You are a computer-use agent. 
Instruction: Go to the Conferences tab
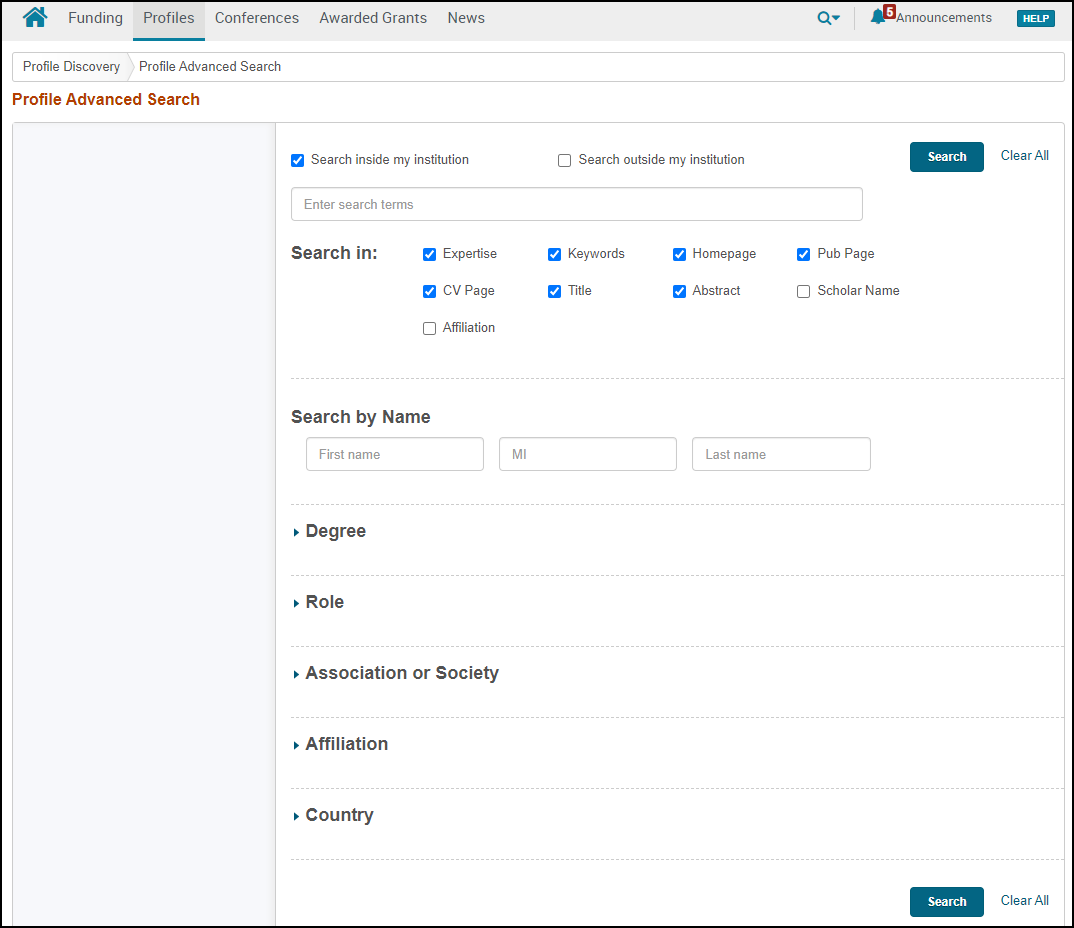(257, 18)
